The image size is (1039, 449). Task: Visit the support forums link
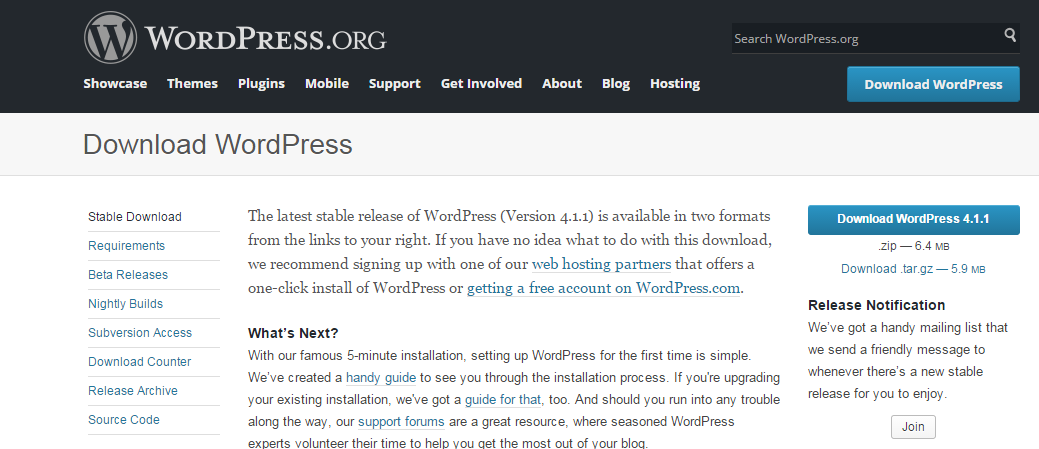click(398, 422)
